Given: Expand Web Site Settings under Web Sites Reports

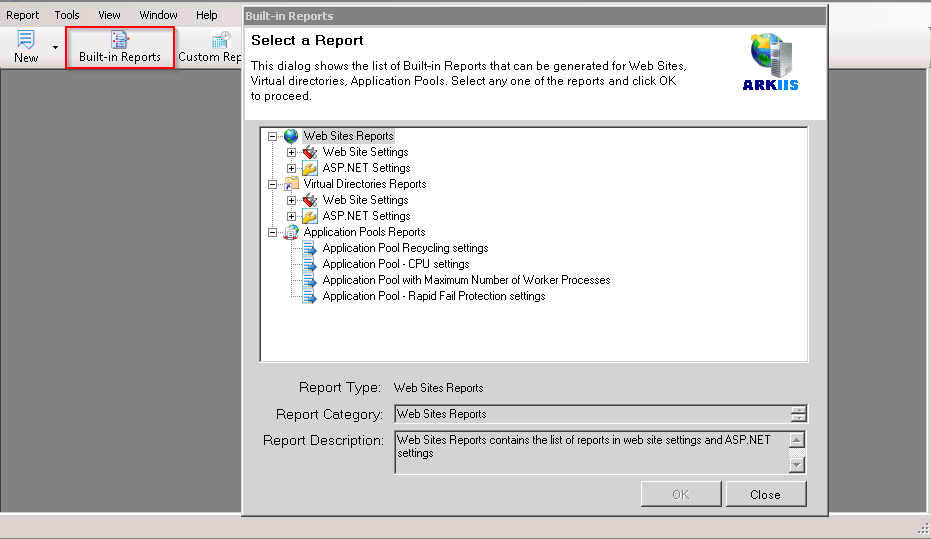Looking at the screenshot, I should pos(292,152).
